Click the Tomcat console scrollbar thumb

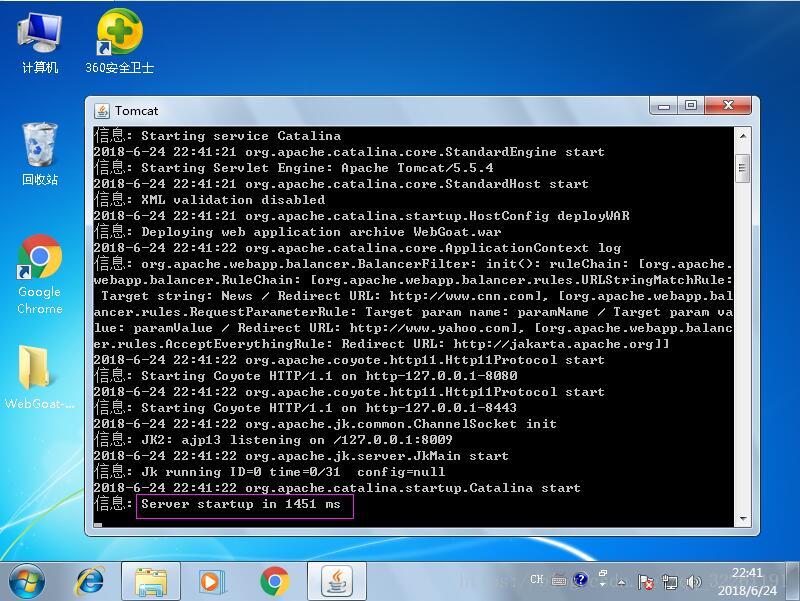(x=743, y=168)
